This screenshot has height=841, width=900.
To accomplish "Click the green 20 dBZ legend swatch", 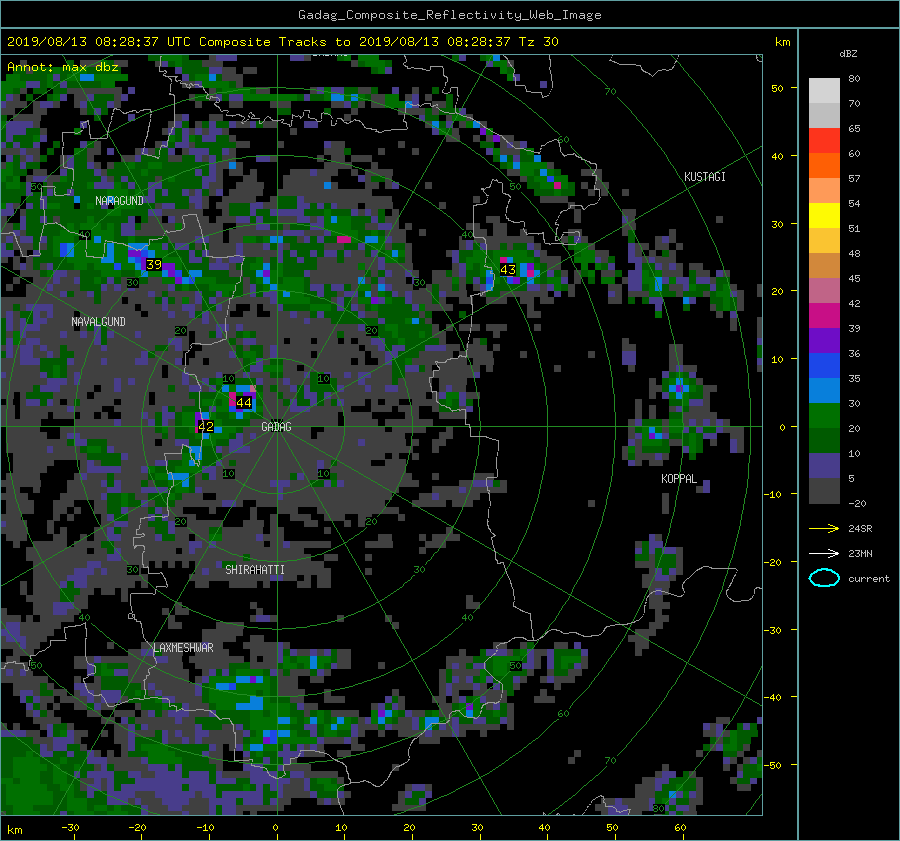I will 824,416.
